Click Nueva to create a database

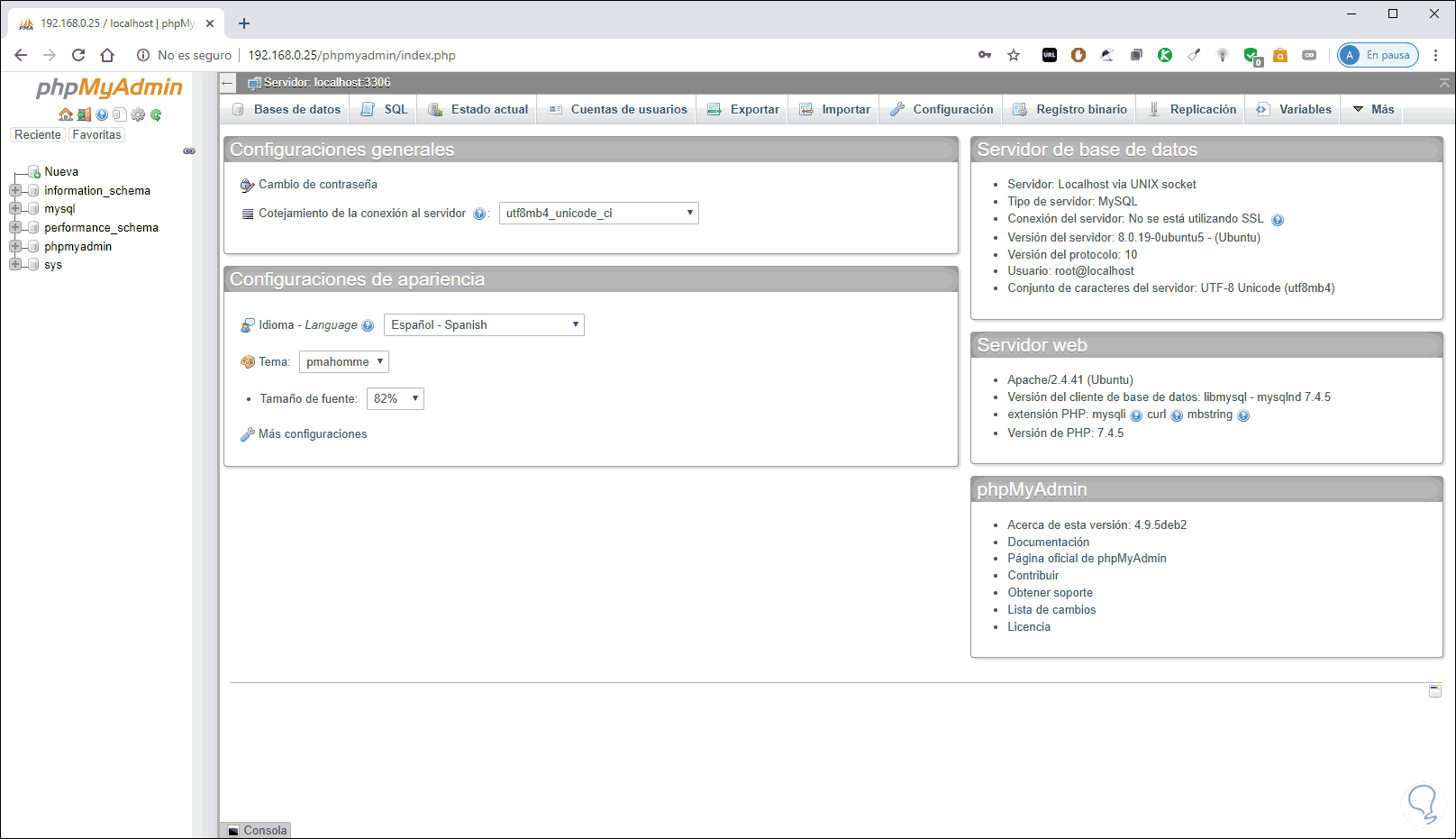click(x=61, y=171)
